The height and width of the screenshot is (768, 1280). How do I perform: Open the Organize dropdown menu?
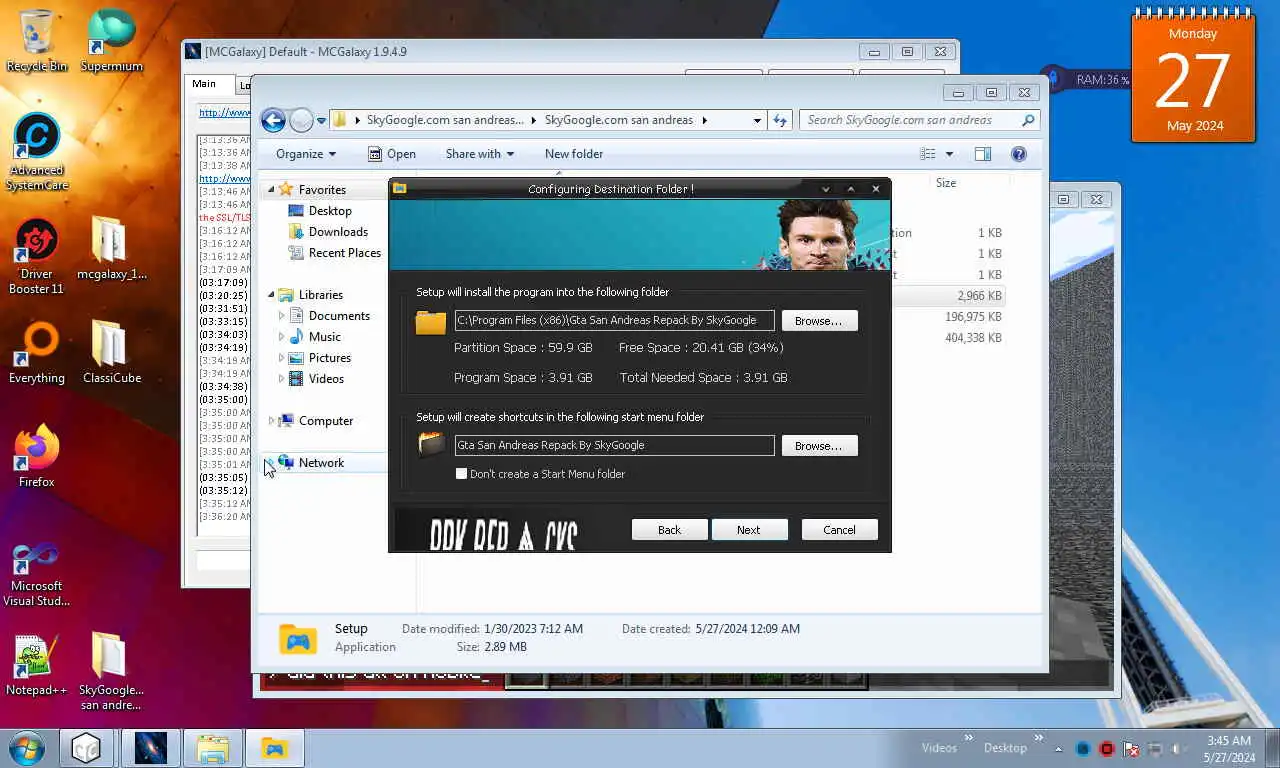[306, 154]
